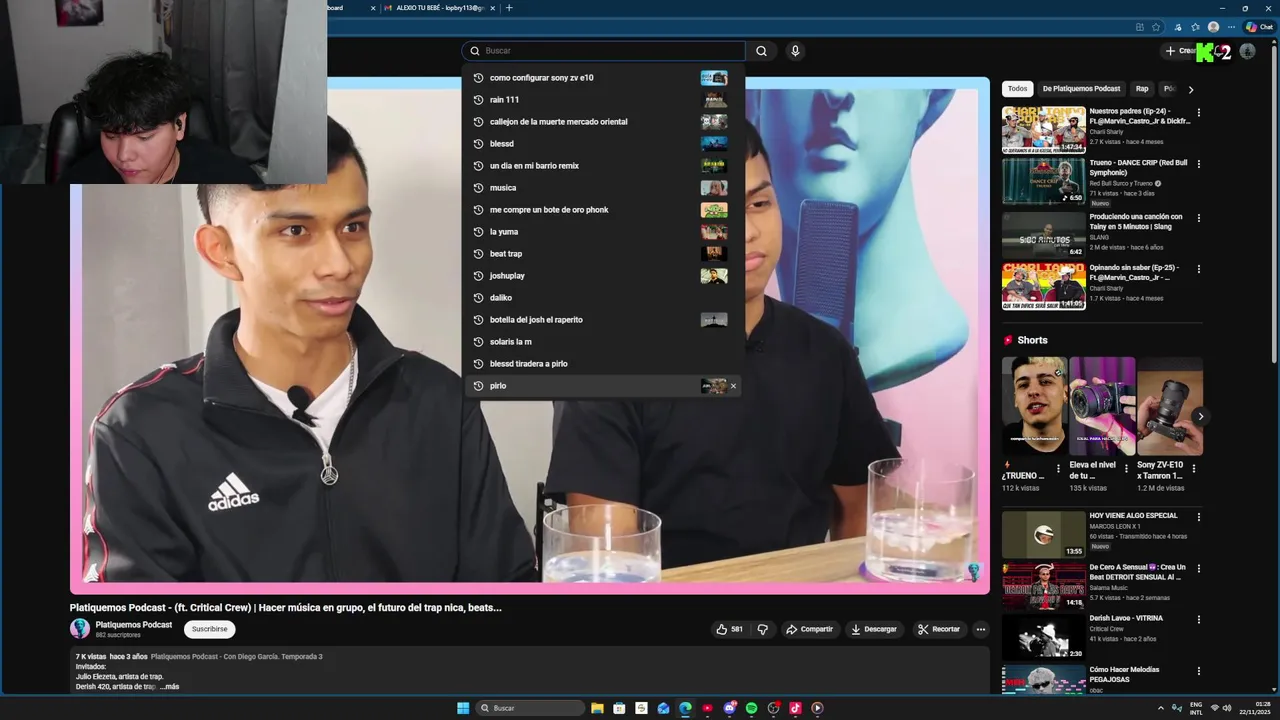Image resolution: width=1280 pixels, height=720 pixels.
Task: Open Copilot Chat button in Edge
Action: (x=1259, y=27)
